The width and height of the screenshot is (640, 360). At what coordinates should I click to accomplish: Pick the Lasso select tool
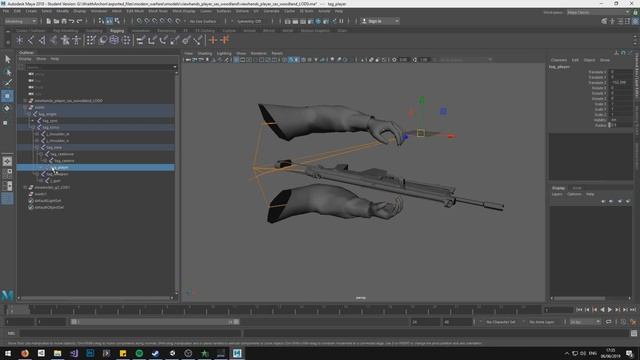tap(7, 72)
